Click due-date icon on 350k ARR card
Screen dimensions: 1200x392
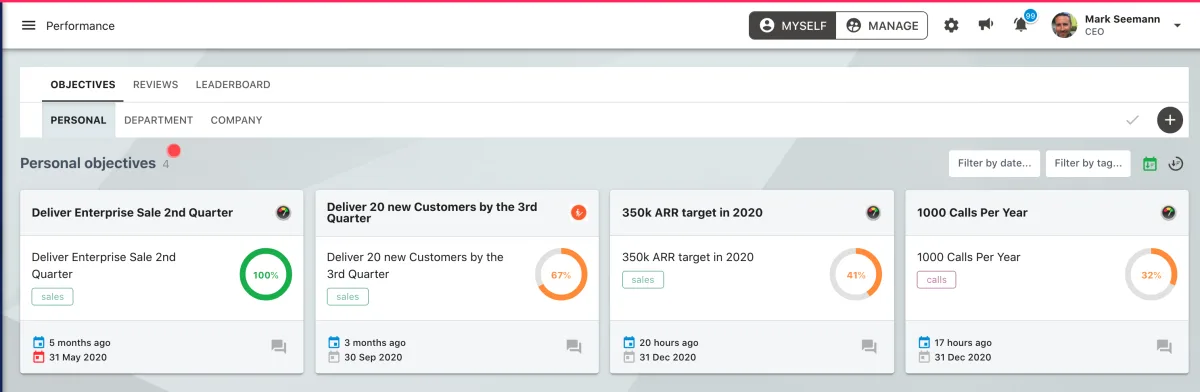tap(629, 357)
